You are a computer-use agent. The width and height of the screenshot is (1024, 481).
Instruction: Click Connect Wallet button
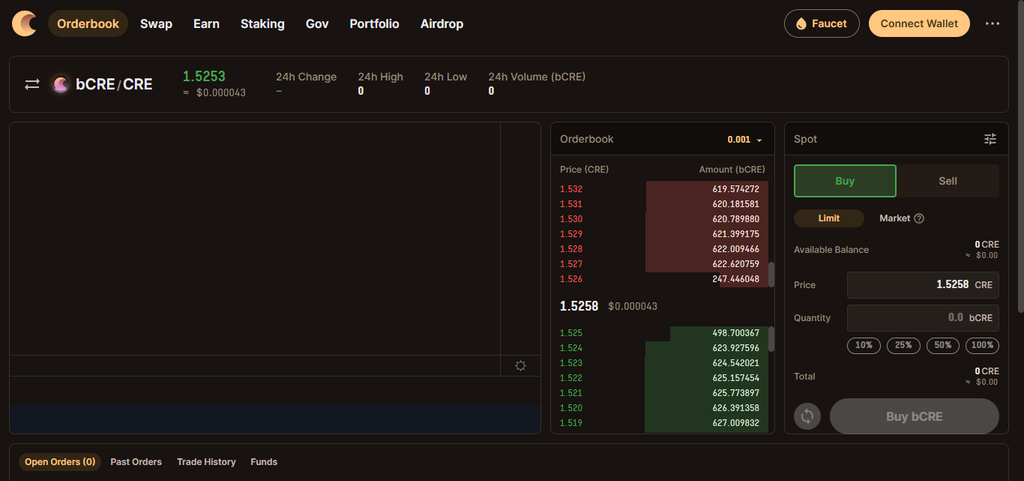[x=919, y=23]
